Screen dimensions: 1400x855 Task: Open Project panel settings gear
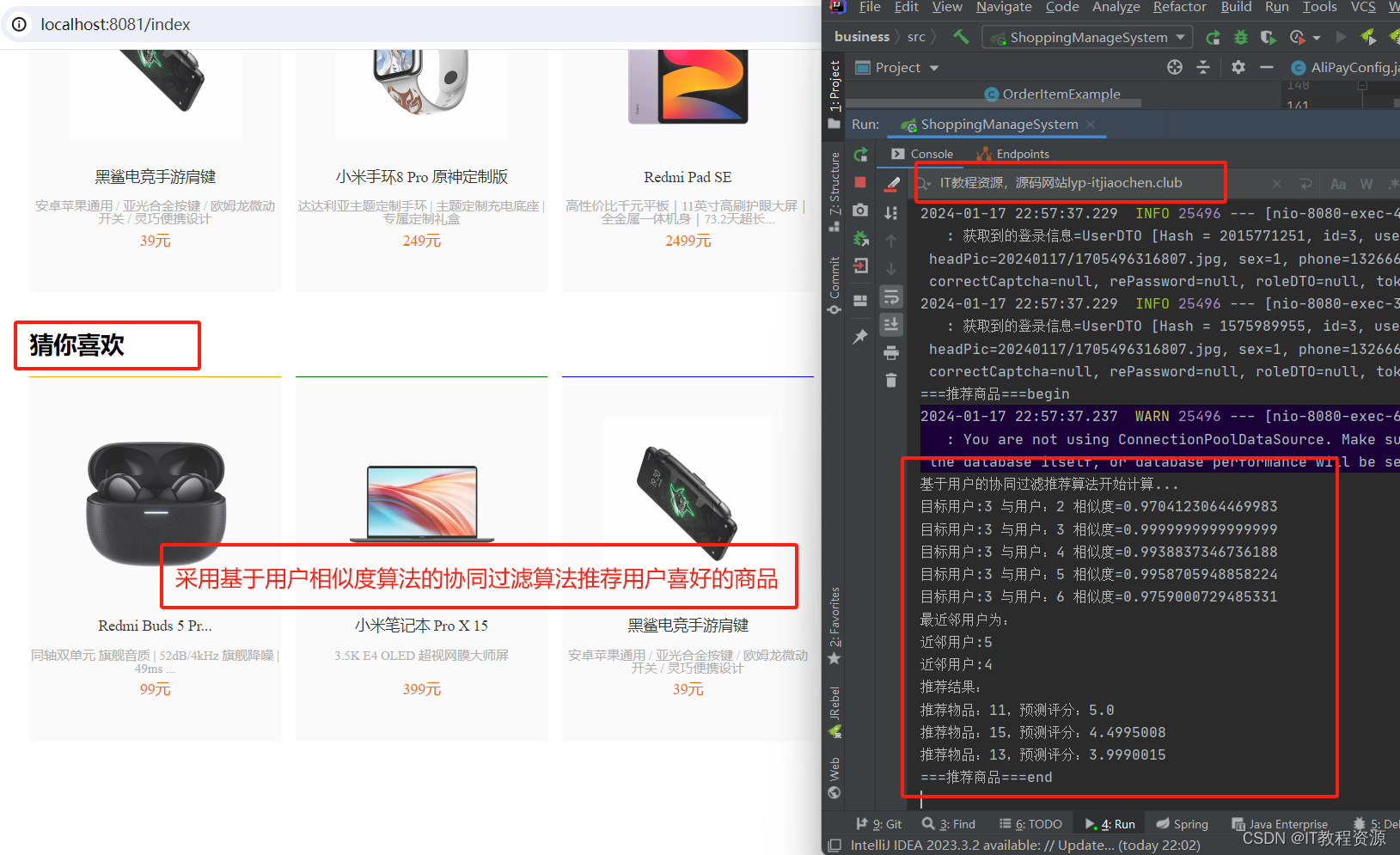pos(1238,67)
